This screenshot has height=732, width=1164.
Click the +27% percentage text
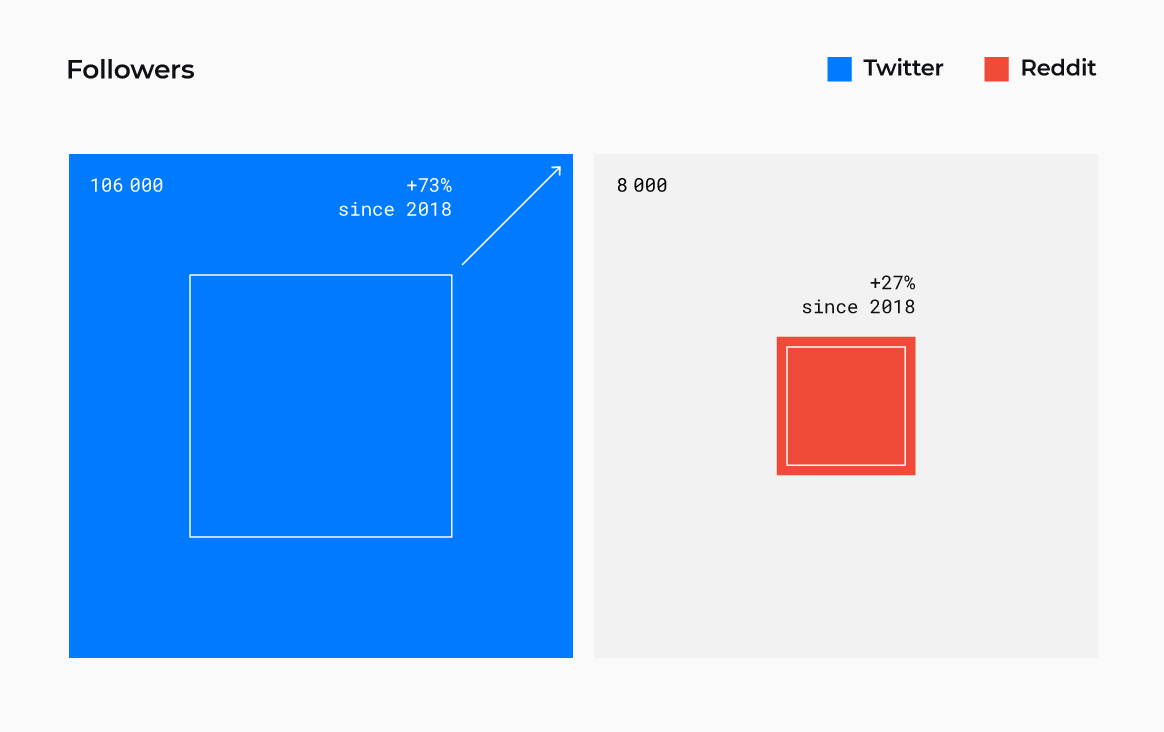[x=892, y=283]
